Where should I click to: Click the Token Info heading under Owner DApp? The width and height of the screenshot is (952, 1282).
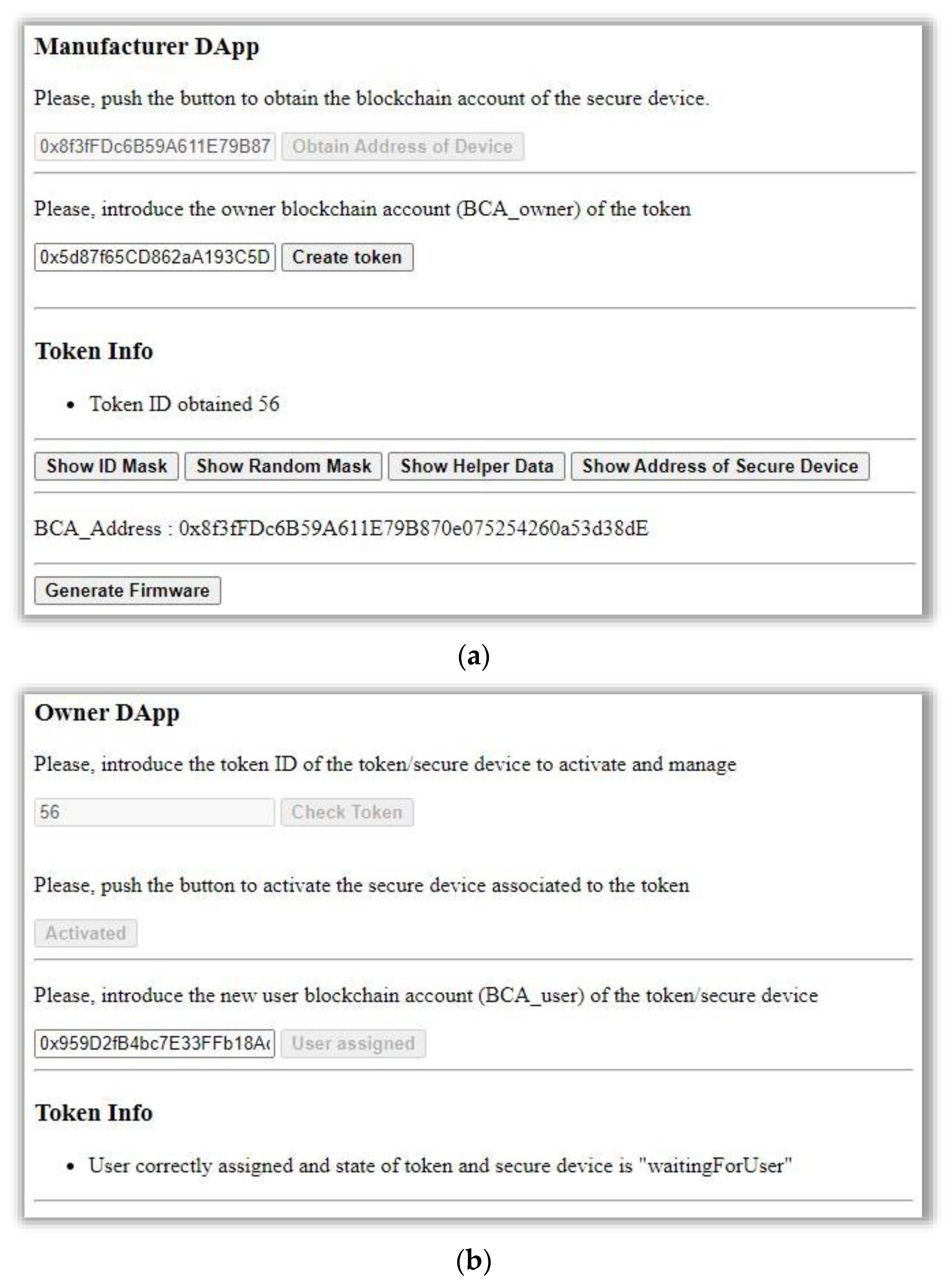tap(94, 1112)
